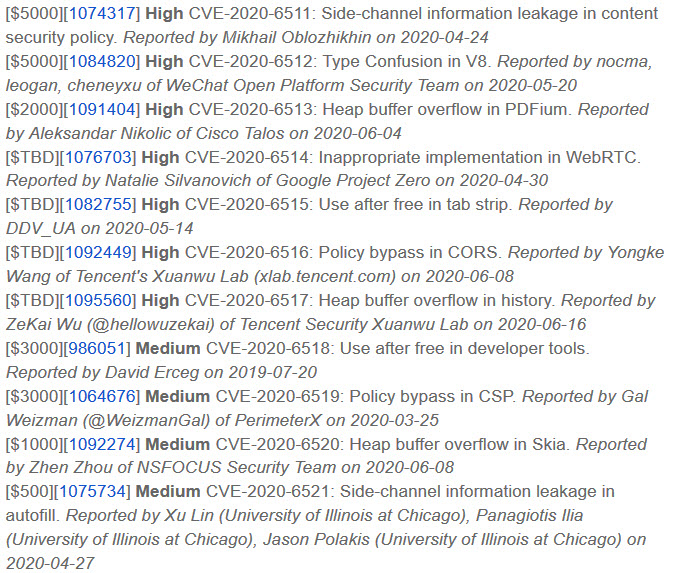Click the name Panagiotis Ilia
The height and width of the screenshot is (573, 683).
coord(529,515)
